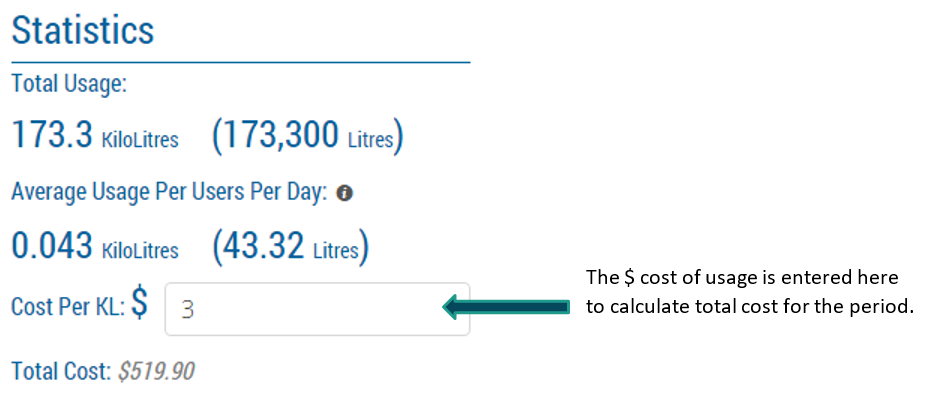Click the Litres unit after 43.32
Image resolution: width=934 pixels, height=412 pixels.
click(336, 250)
